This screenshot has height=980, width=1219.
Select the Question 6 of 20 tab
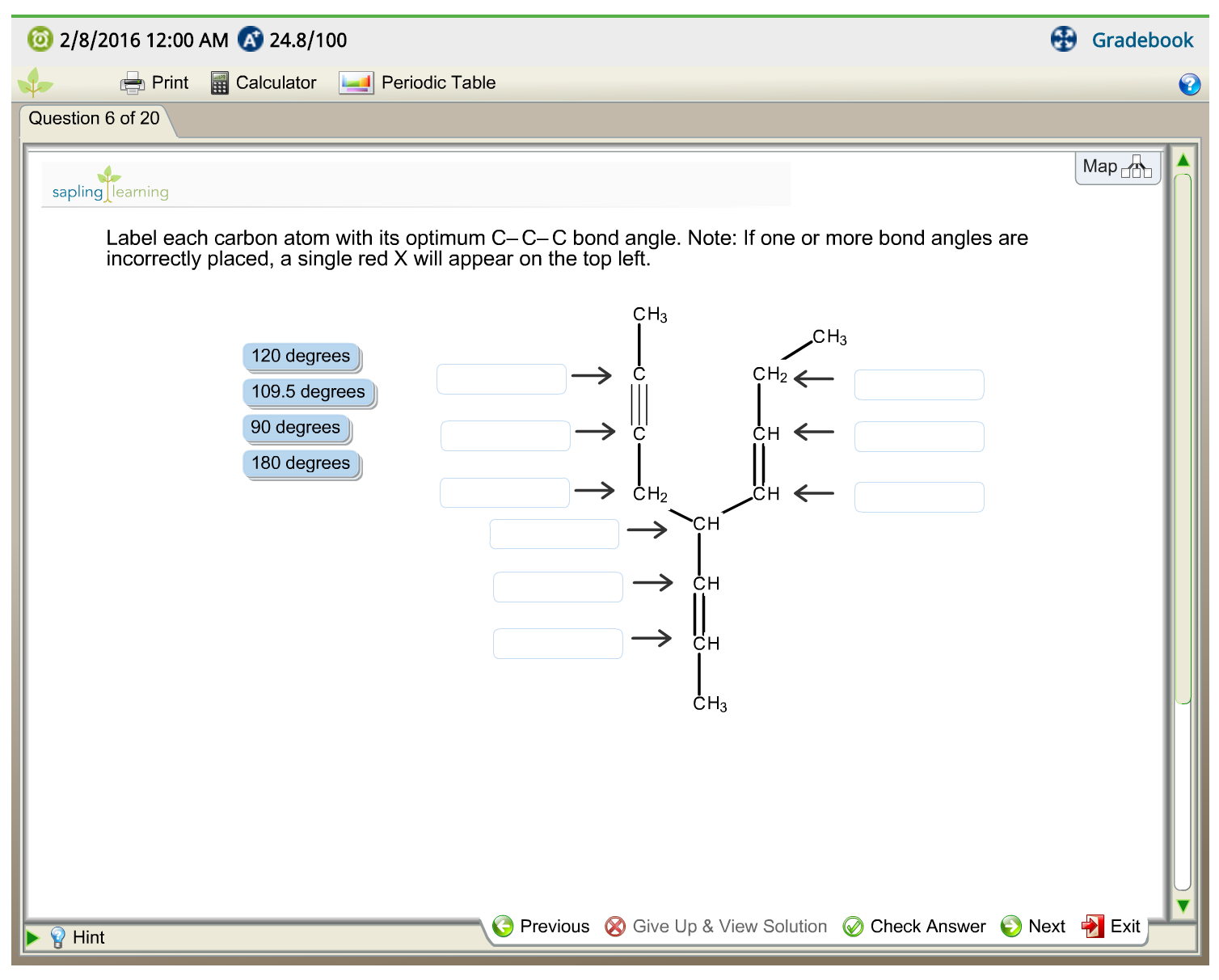coord(95,119)
